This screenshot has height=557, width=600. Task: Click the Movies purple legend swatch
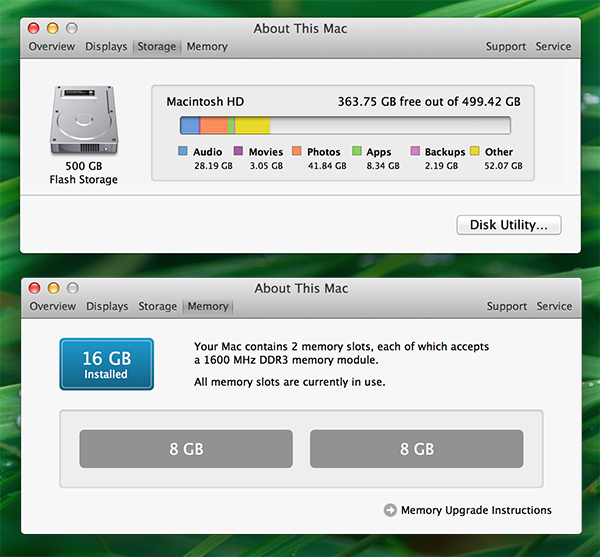tap(238, 151)
